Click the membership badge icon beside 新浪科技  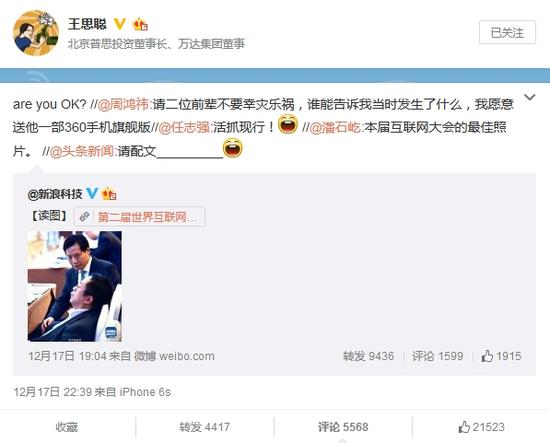(109, 194)
